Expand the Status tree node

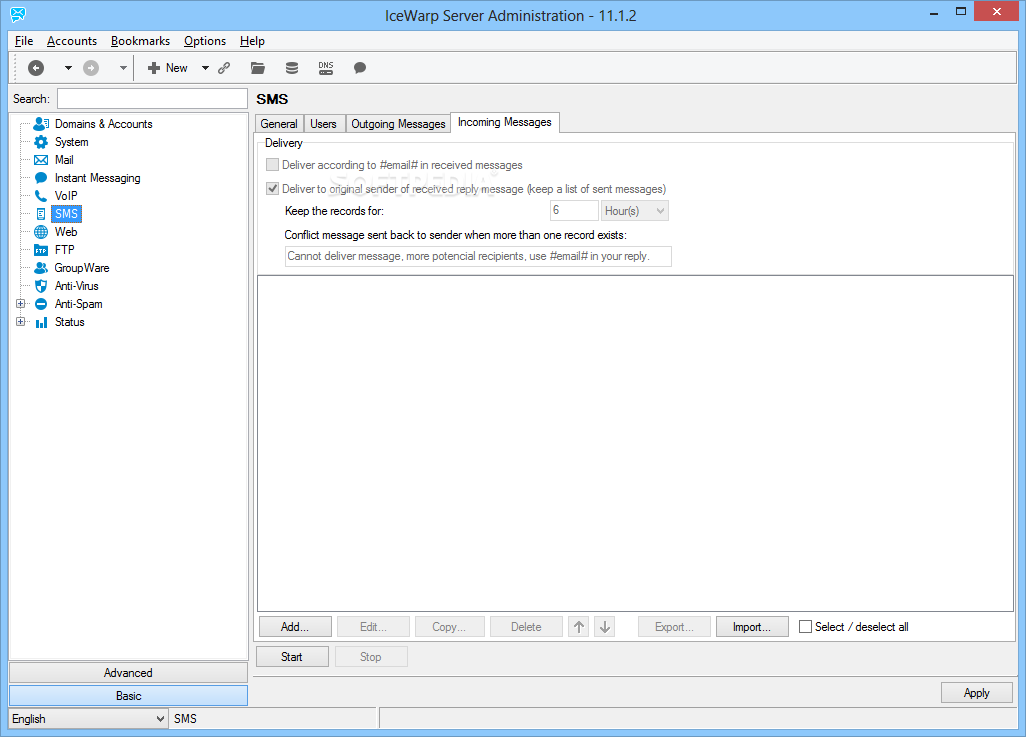pyautogui.click(x=20, y=322)
